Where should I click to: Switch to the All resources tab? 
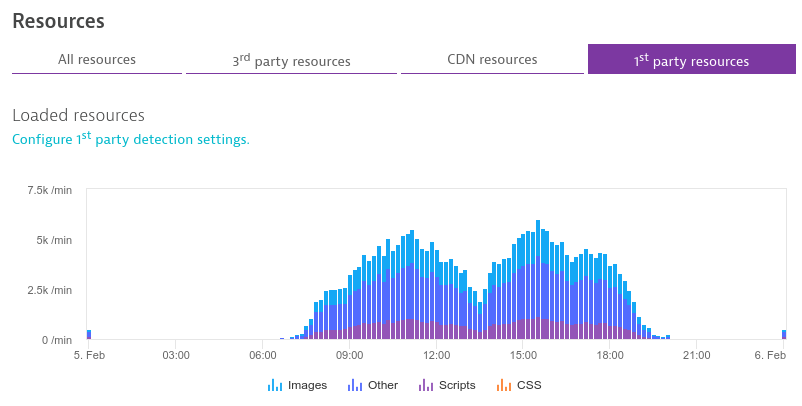97,60
